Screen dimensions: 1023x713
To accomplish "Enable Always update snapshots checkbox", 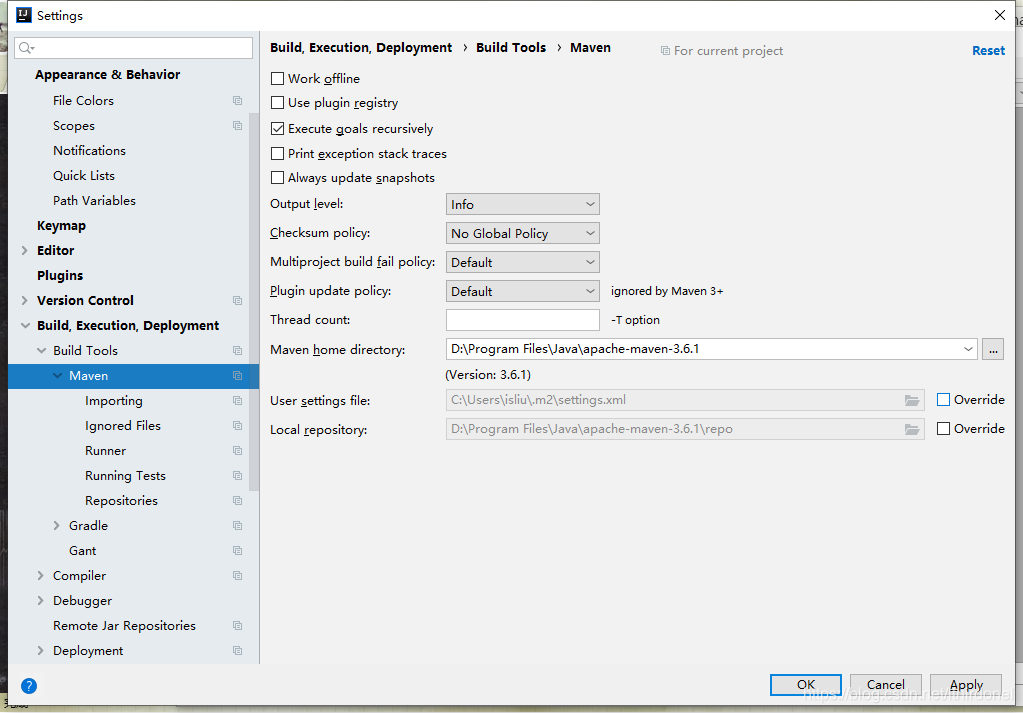I will point(277,177).
